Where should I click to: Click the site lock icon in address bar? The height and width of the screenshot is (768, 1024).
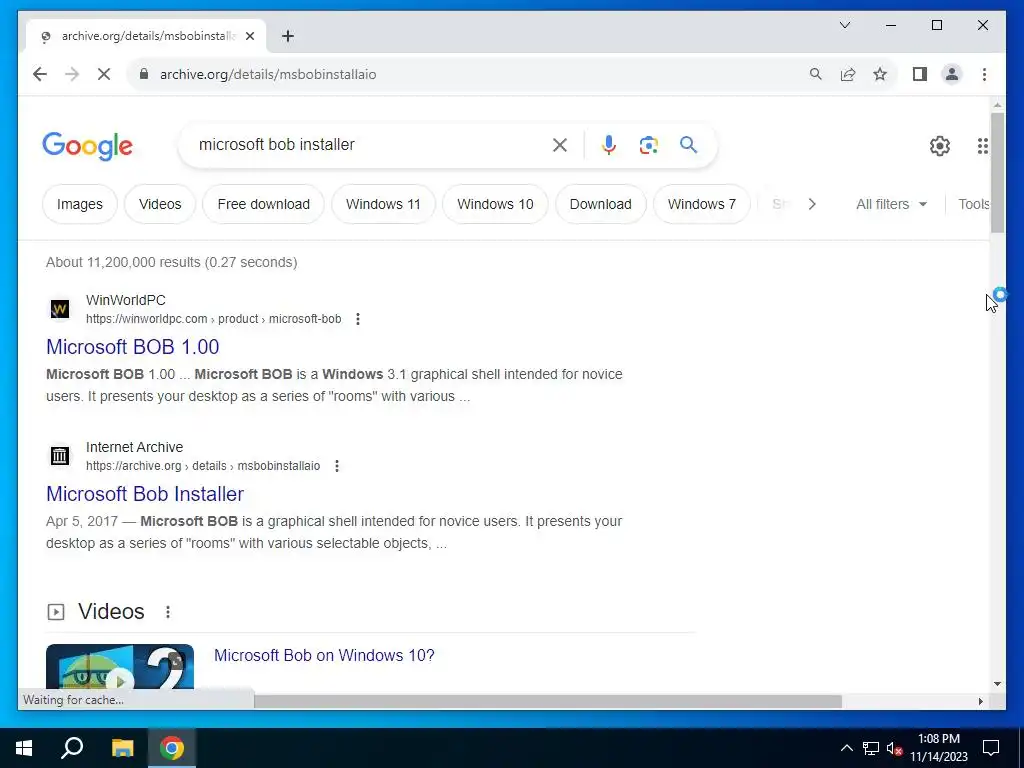click(x=144, y=74)
